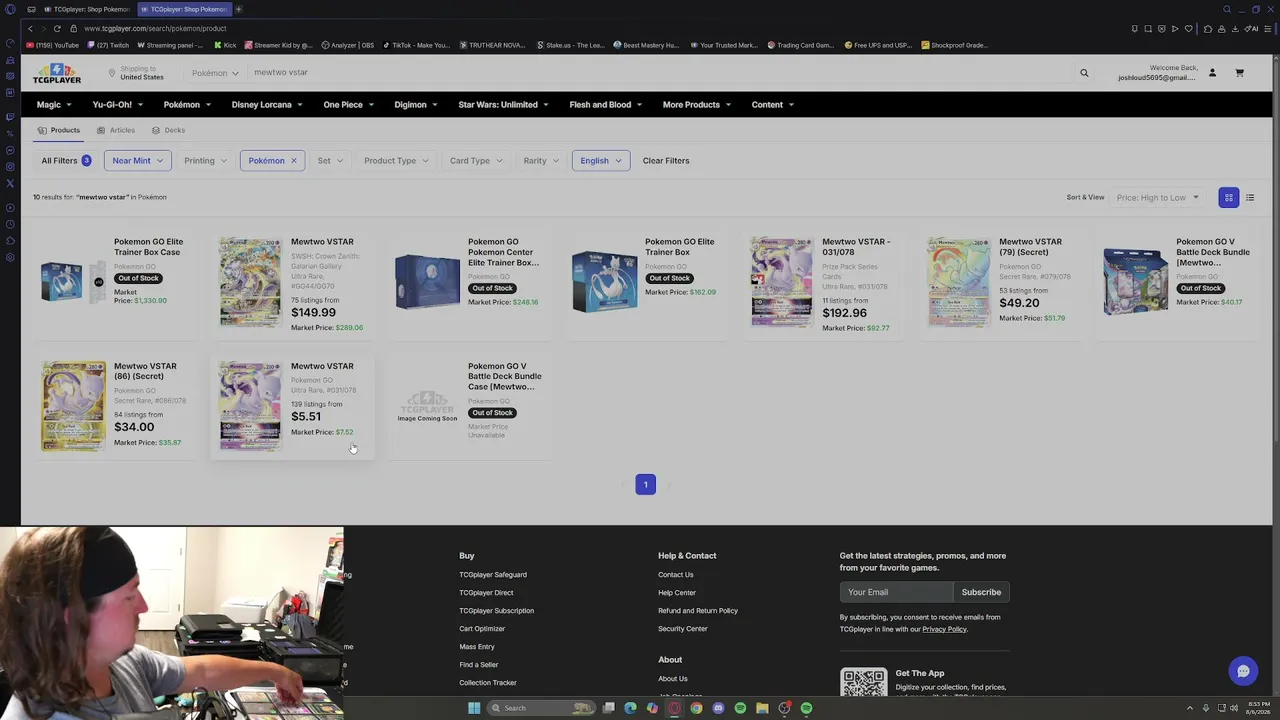Click the browser heart favorites icon
Viewport: 1280px width, 720px height.
(1188, 28)
